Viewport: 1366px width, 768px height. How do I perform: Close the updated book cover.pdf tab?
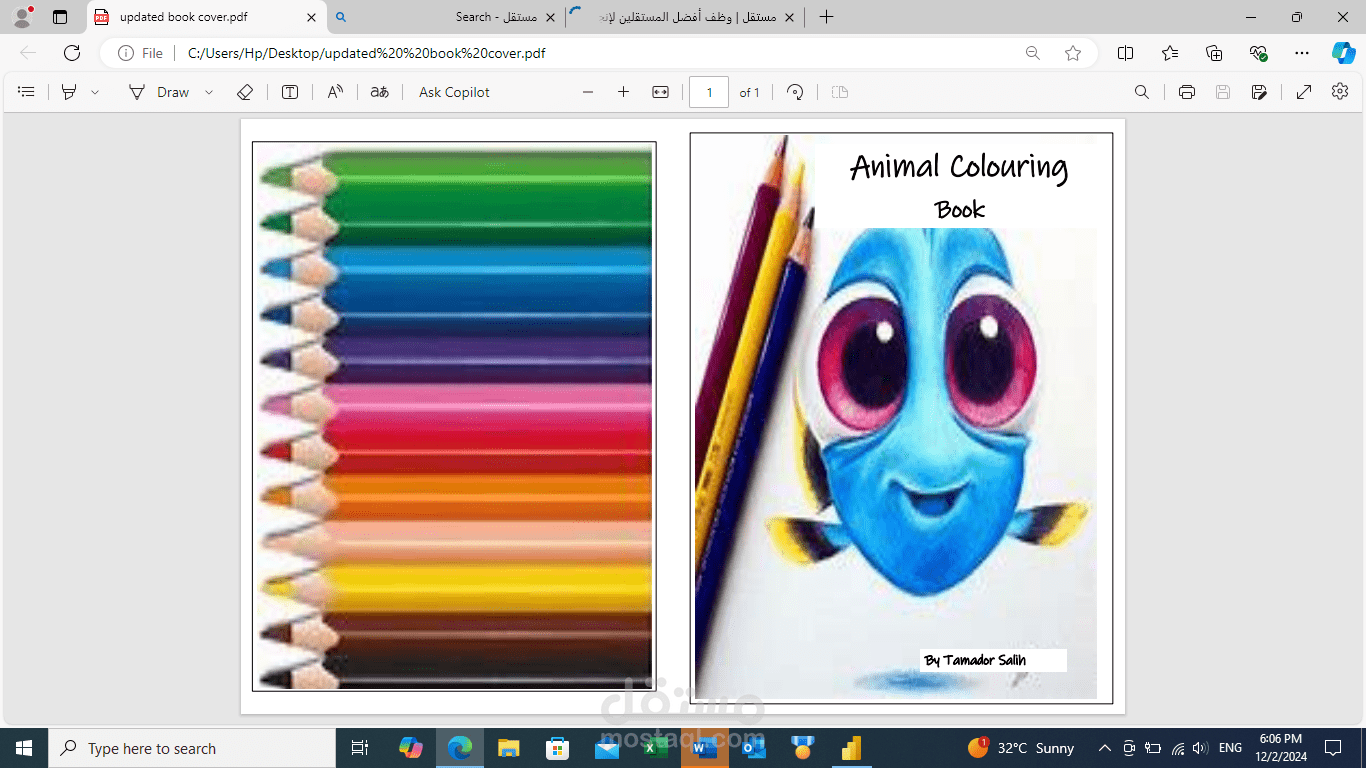(x=311, y=17)
